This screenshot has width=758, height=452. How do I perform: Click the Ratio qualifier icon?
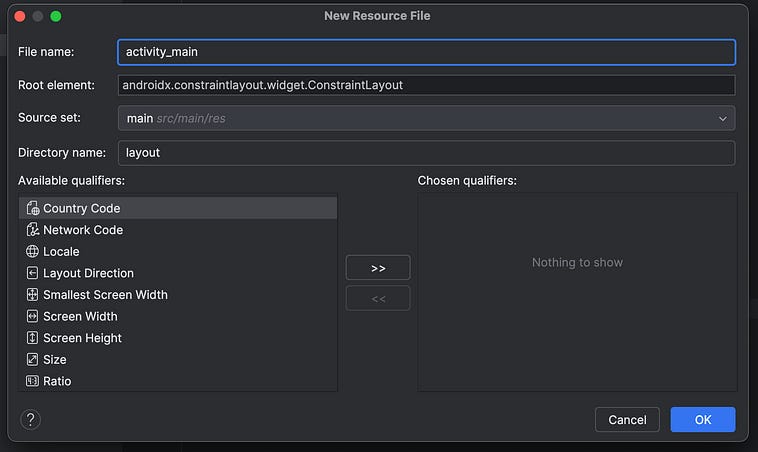pos(32,381)
